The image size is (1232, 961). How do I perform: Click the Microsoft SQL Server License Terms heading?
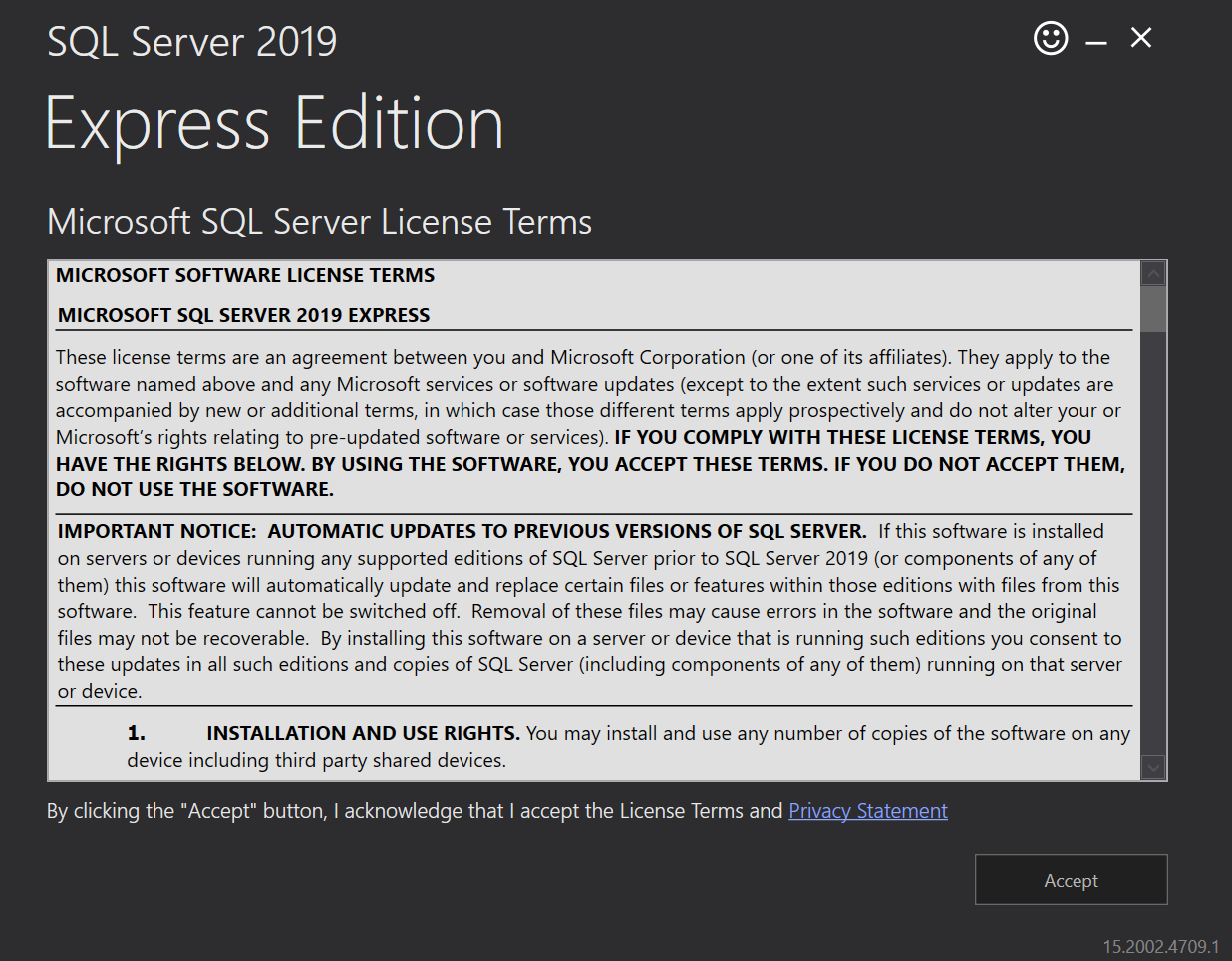click(320, 221)
